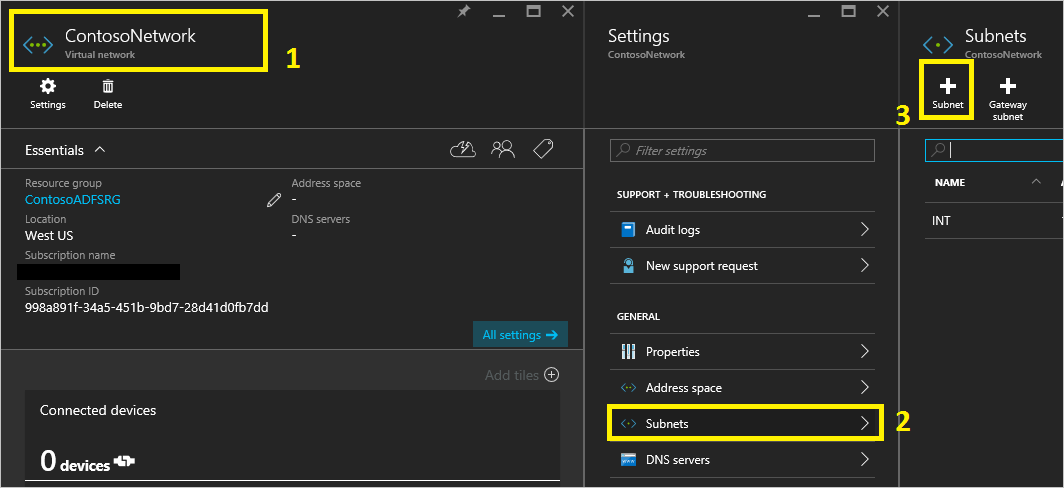Click the Properties bars icon

click(628, 352)
